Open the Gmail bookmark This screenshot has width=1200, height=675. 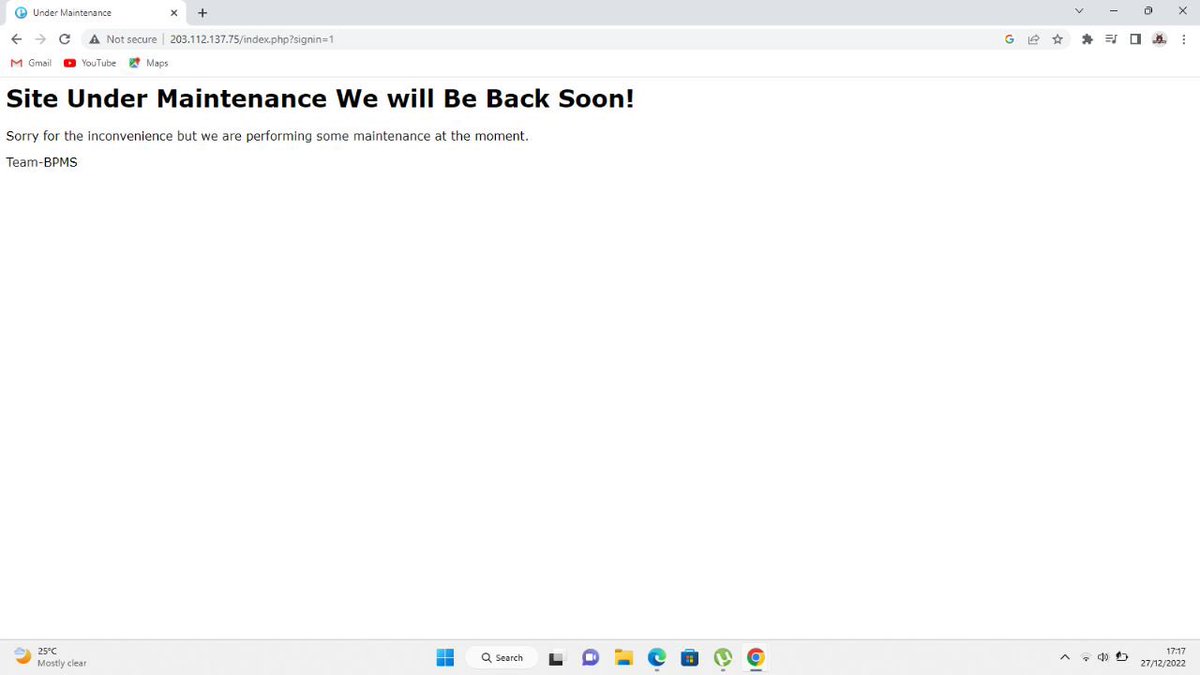click(x=31, y=63)
